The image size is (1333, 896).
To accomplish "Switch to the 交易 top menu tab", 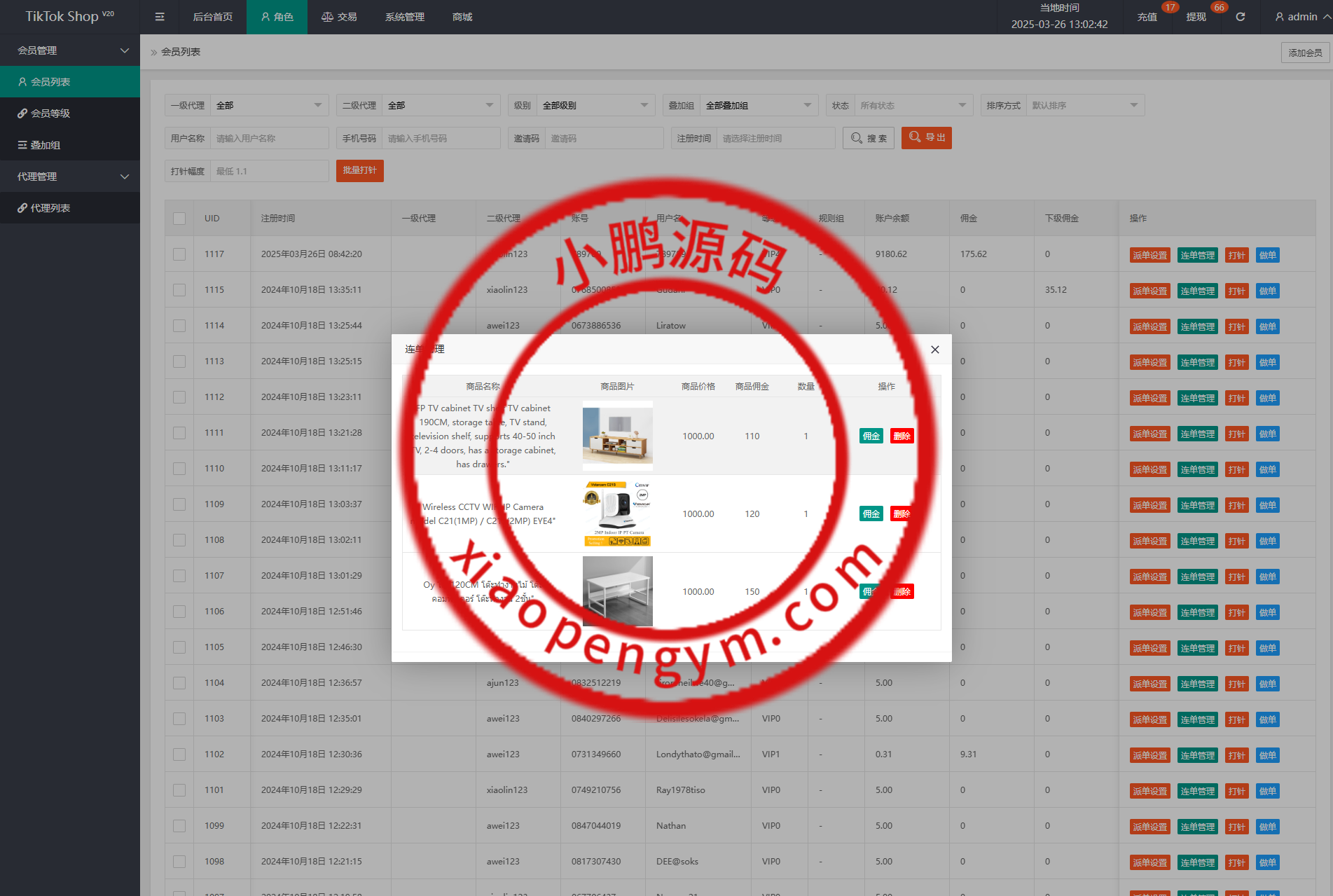I will click(x=339, y=17).
